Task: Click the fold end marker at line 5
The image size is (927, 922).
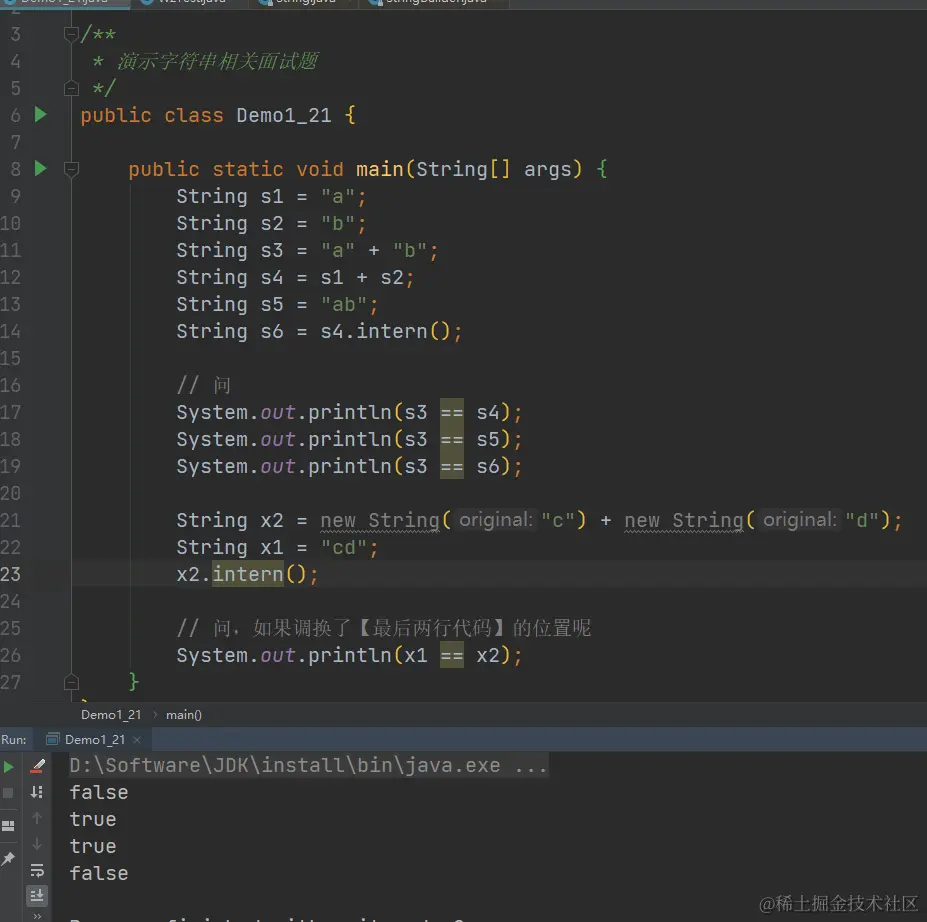Action: [x=71, y=88]
